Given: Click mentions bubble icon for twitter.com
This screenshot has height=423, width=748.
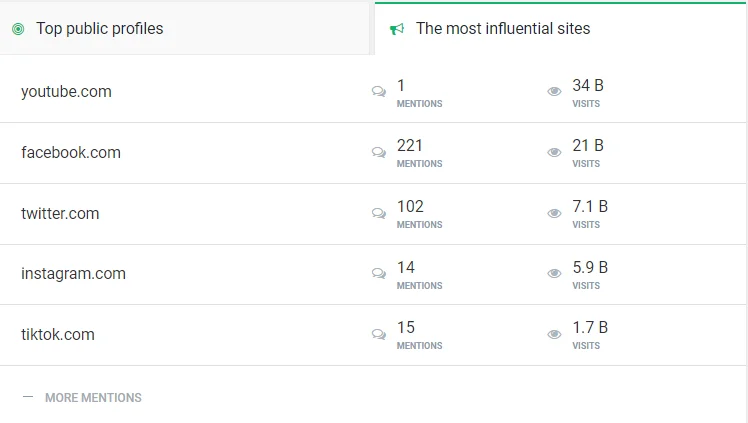Looking at the screenshot, I should [x=379, y=213].
